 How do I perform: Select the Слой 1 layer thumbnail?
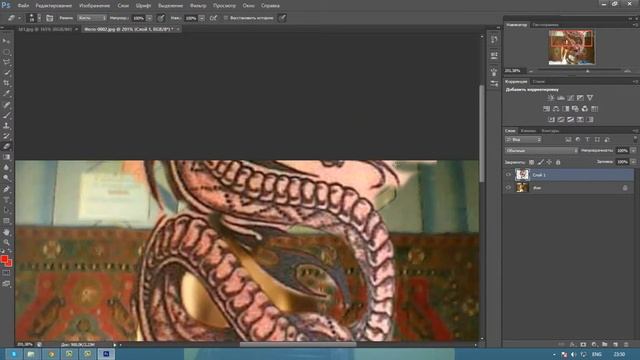(522, 175)
